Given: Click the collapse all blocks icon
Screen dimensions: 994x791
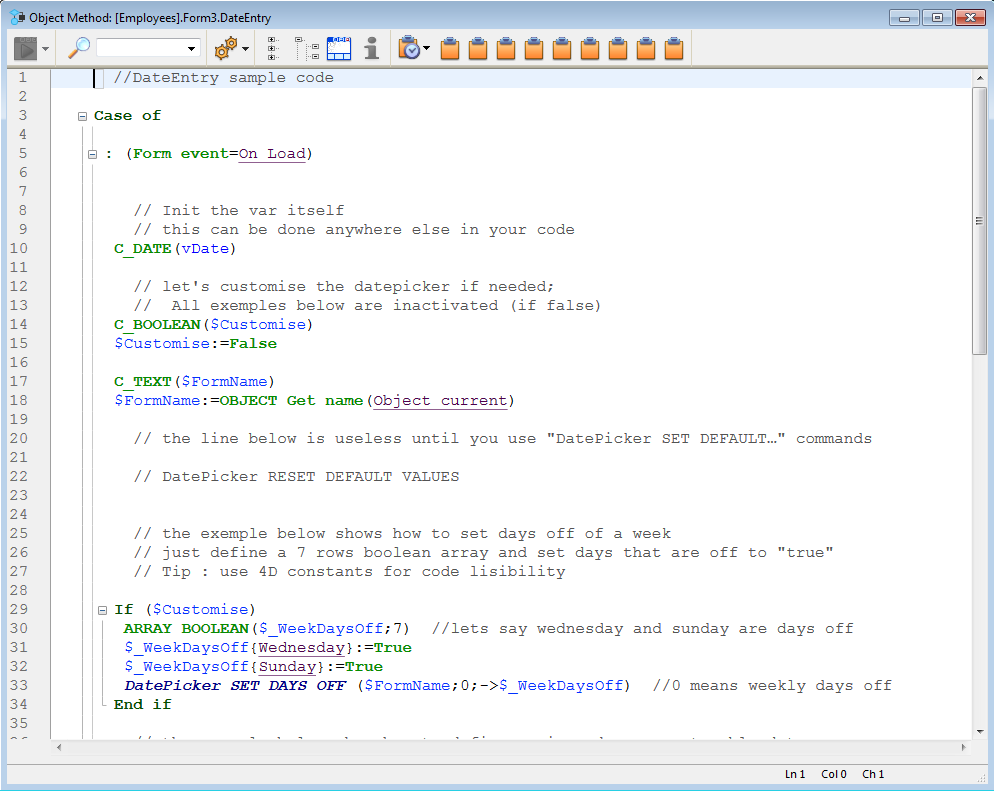Looking at the screenshot, I should click(273, 48).
